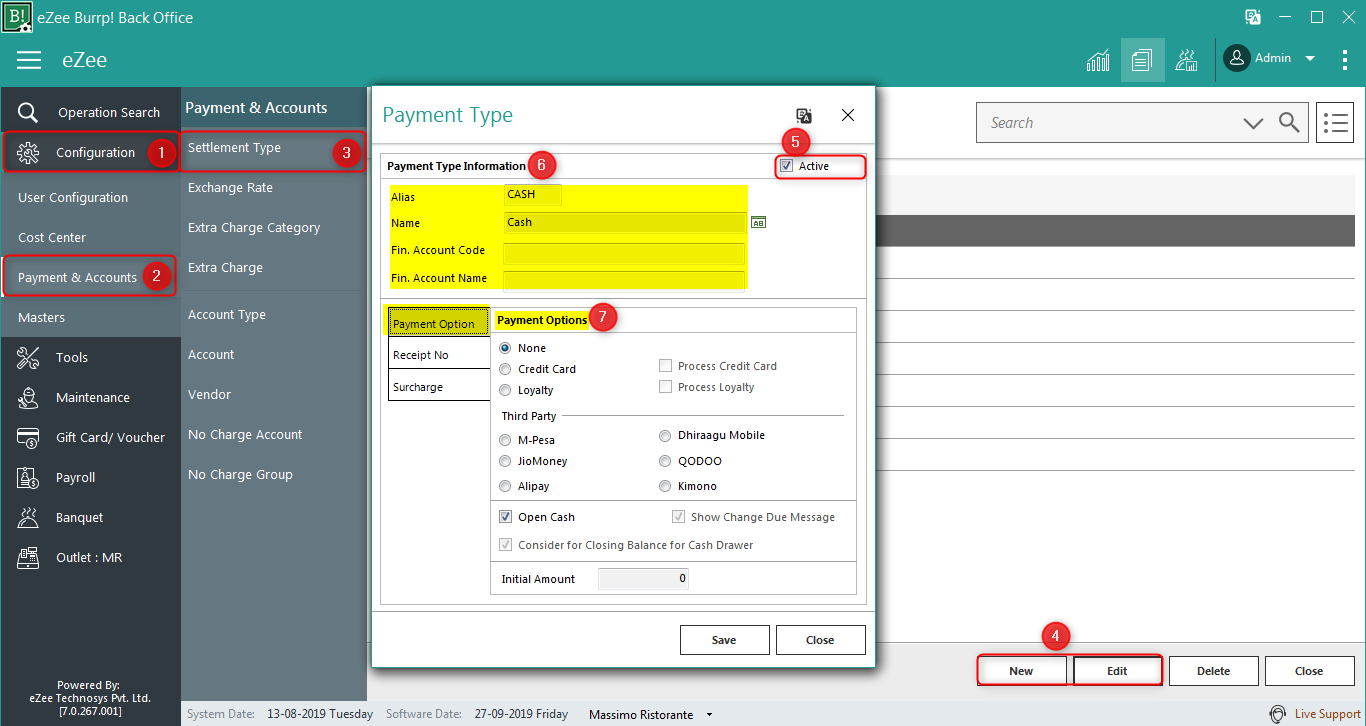Toggle the list view icon

[x=1335, y=123]
